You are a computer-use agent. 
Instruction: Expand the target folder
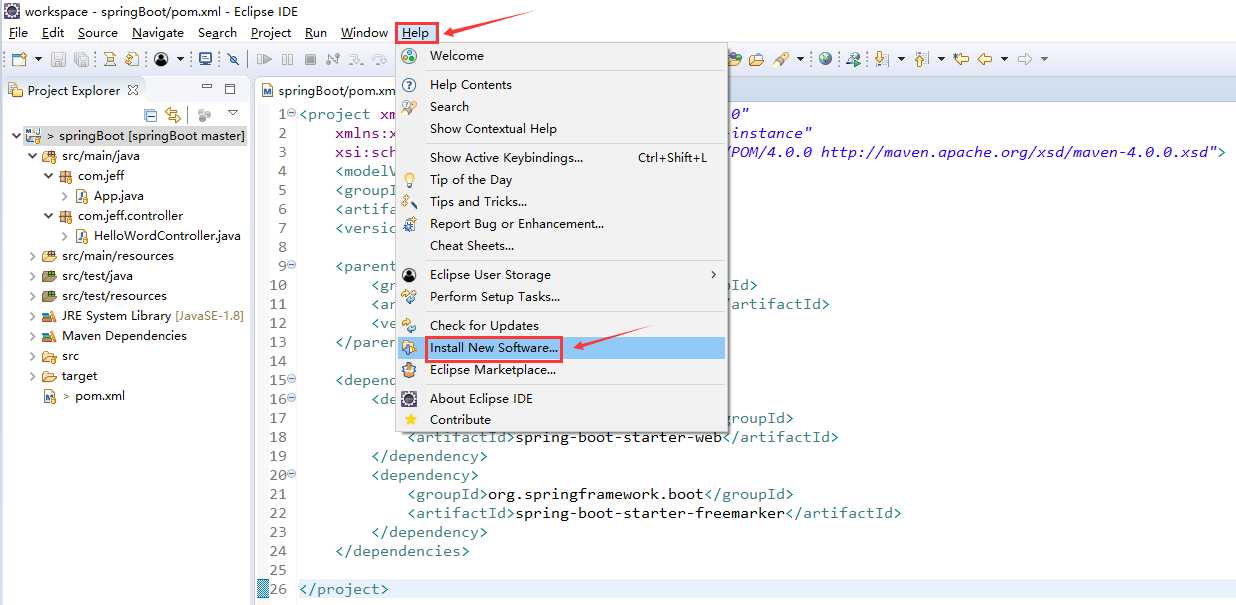[x=32, y=376]
